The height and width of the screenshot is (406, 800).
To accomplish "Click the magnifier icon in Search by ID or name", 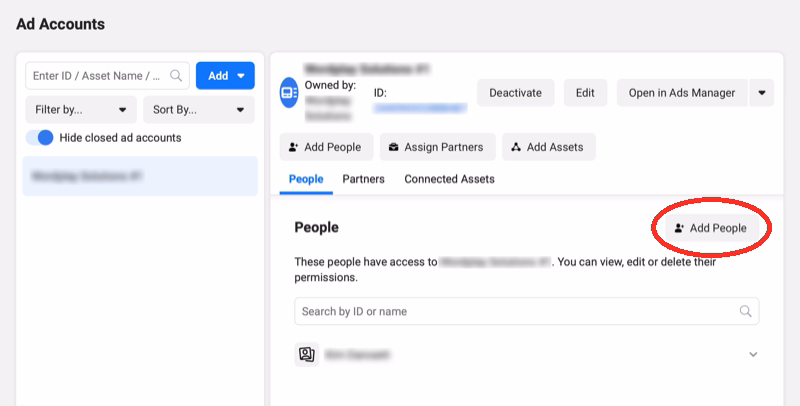I will click(x=745, y=311).
